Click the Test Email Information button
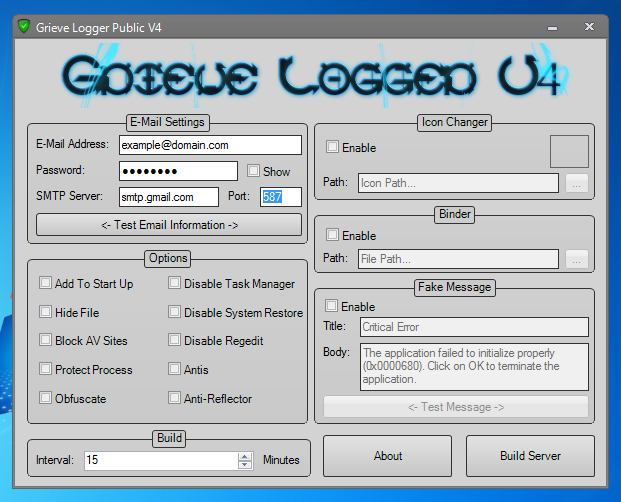This screenshot has width=621, height=502. (x=169, y=225)
